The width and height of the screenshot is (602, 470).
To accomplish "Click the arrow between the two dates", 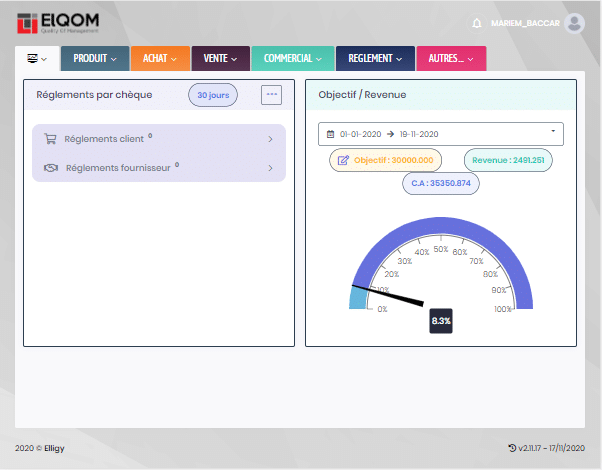I will click(x=390, y=134).
